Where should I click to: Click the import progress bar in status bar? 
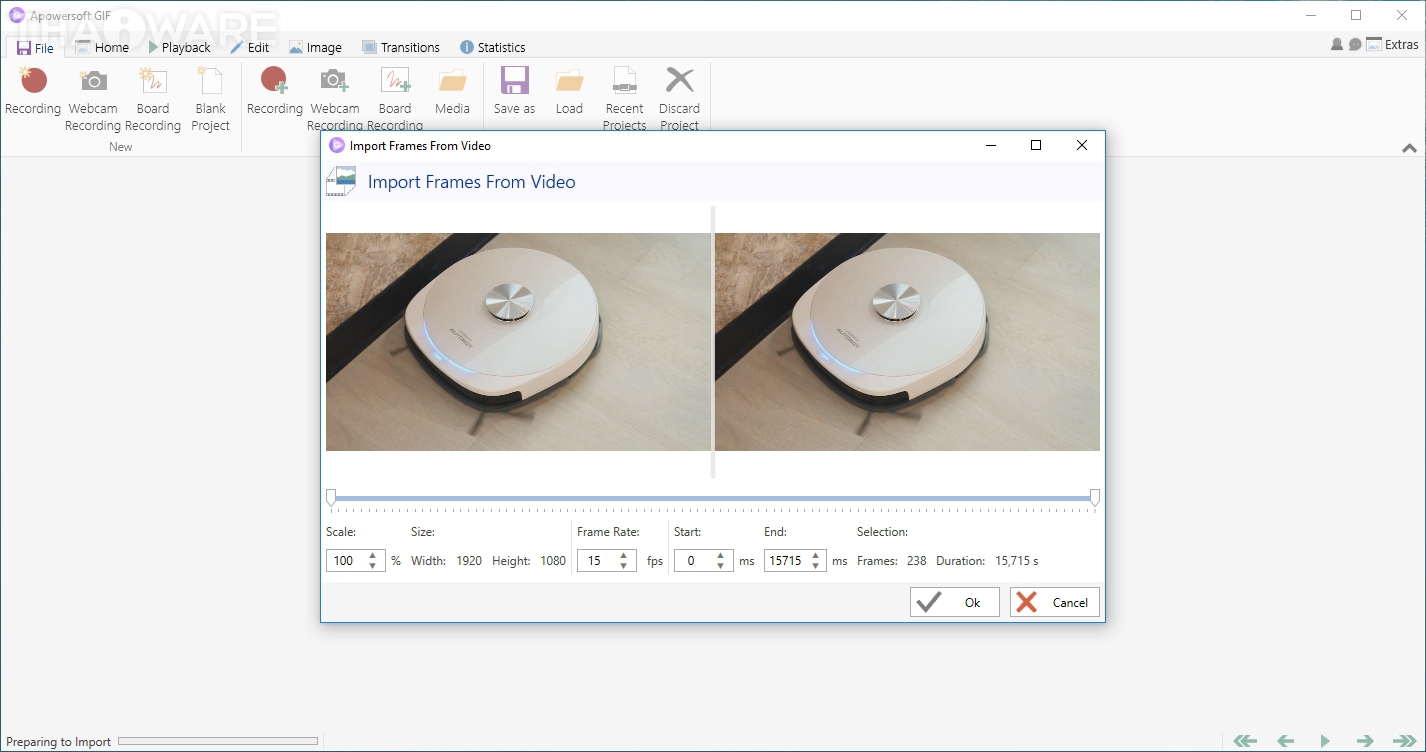pos(218,742)
